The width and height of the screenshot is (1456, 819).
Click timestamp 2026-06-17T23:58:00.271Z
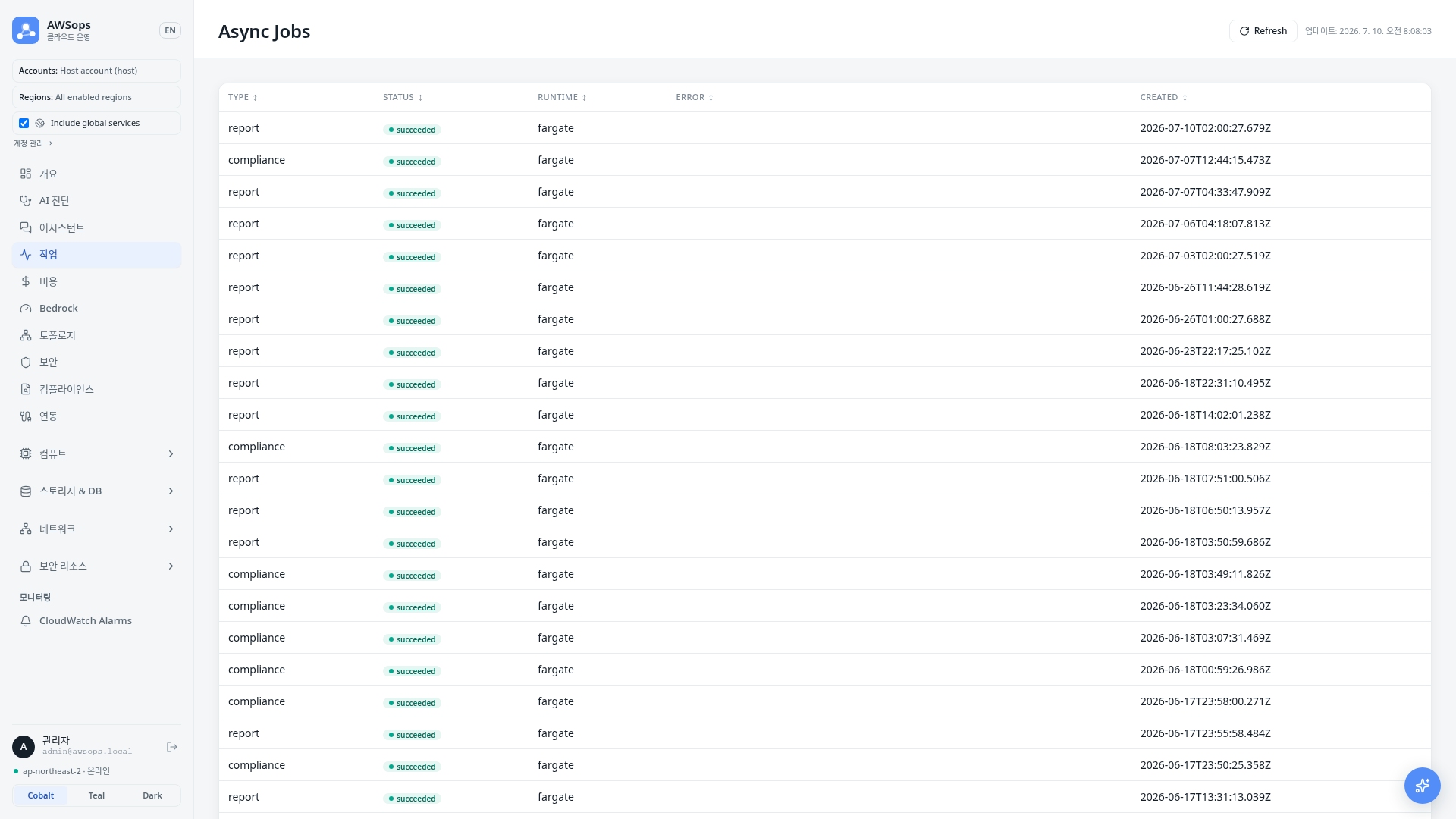coord(1205,701)
